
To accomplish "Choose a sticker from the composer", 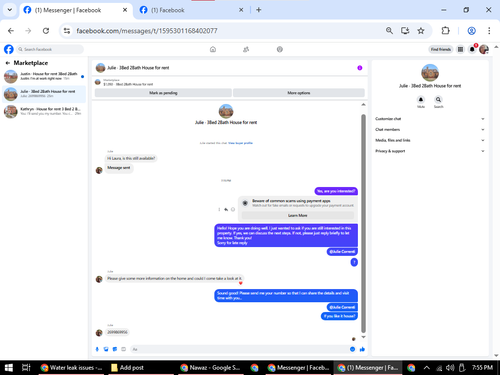I will click(x=115, y=349).
